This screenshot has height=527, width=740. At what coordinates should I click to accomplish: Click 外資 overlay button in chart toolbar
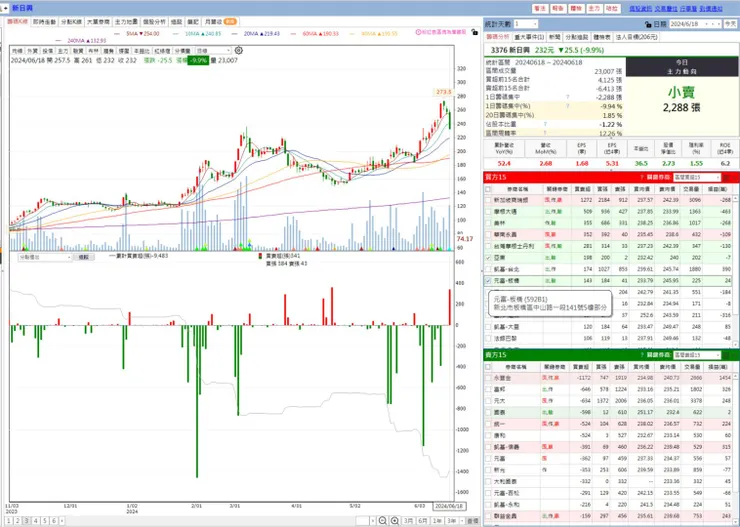32,50
